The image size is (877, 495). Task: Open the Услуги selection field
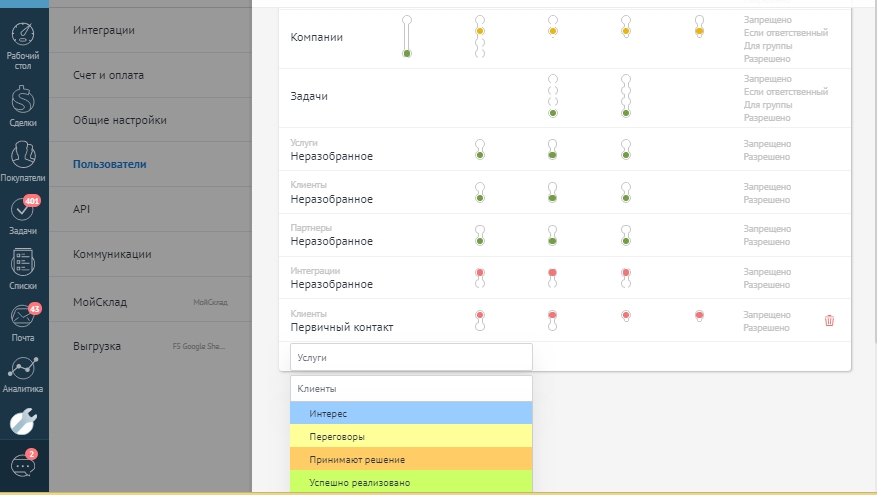[411, 357]
